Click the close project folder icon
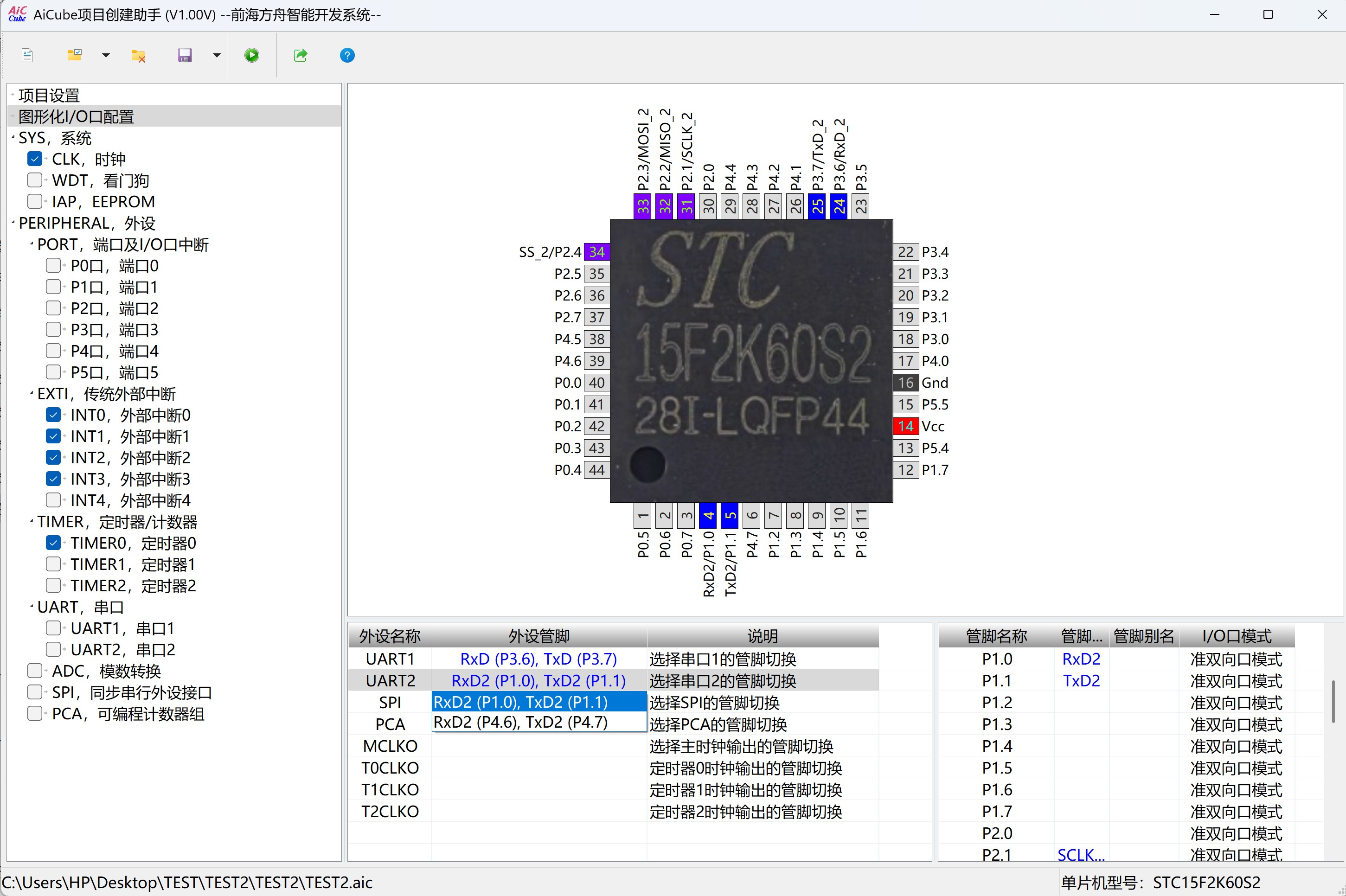The height and width of the screenshot is (896, 1346). pos(138,56)
